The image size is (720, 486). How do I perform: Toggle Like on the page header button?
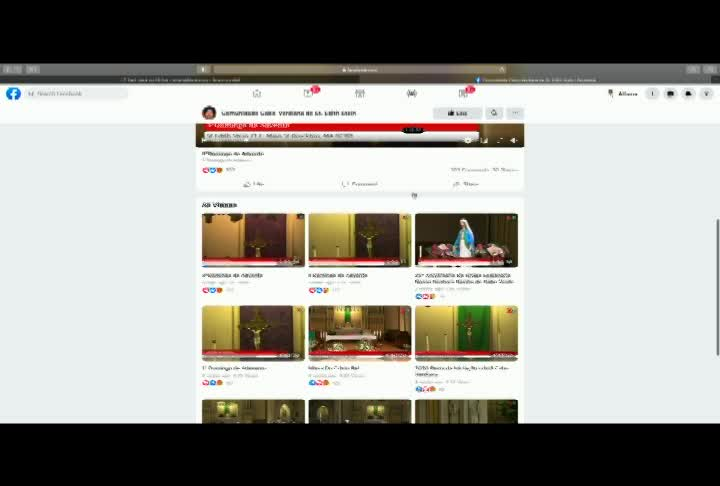457,113
